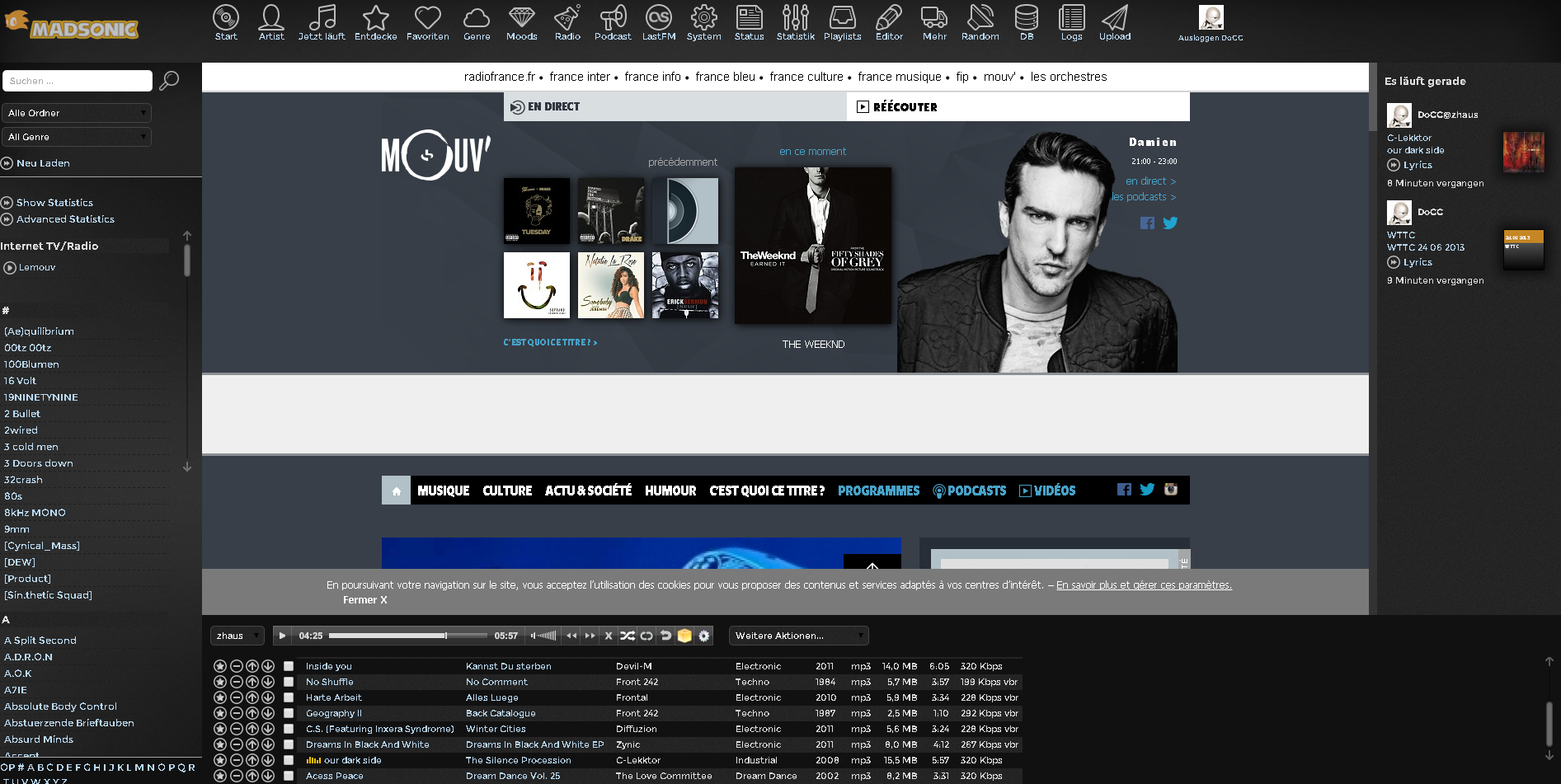
Task: Open the 'All Genre' dropdown
Action: (x=77, y=137)
